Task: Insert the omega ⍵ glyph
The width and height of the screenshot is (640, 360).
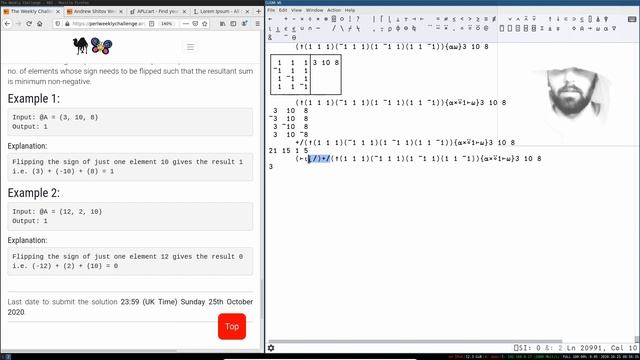Action: click(x=598, y=29)
